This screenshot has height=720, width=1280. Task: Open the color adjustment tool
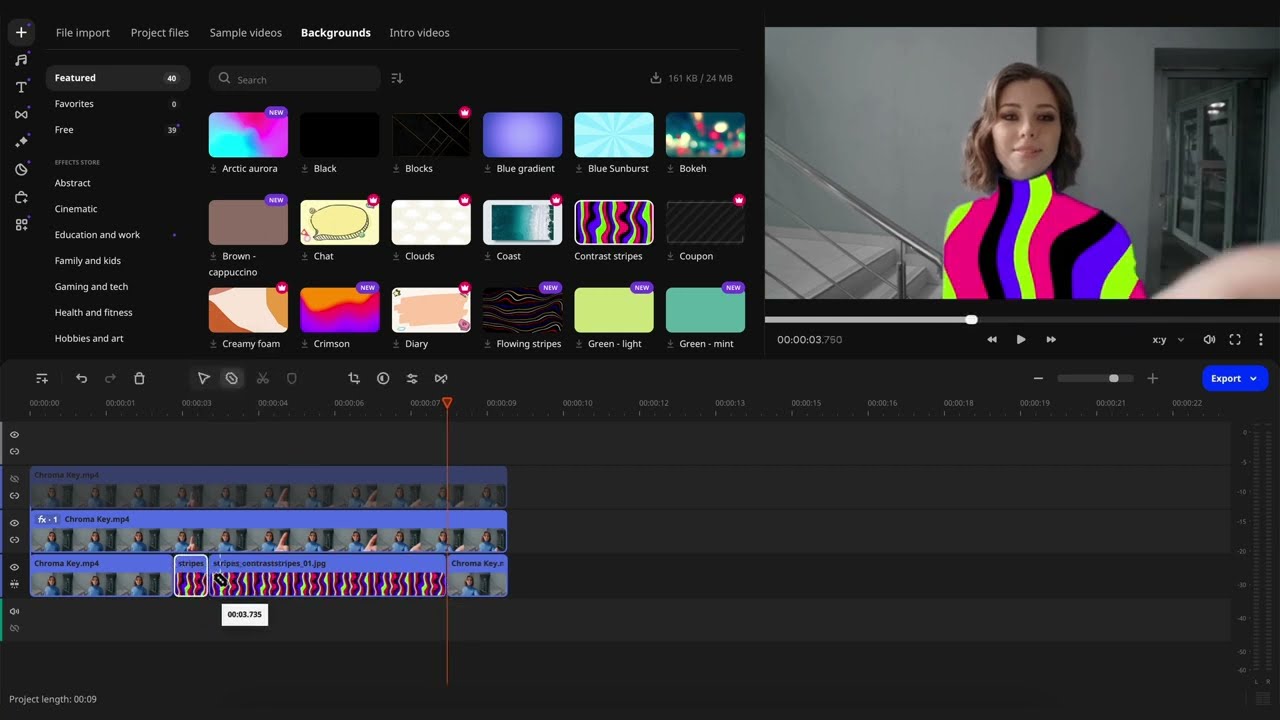pyautogui.click(x=383, y=378)
